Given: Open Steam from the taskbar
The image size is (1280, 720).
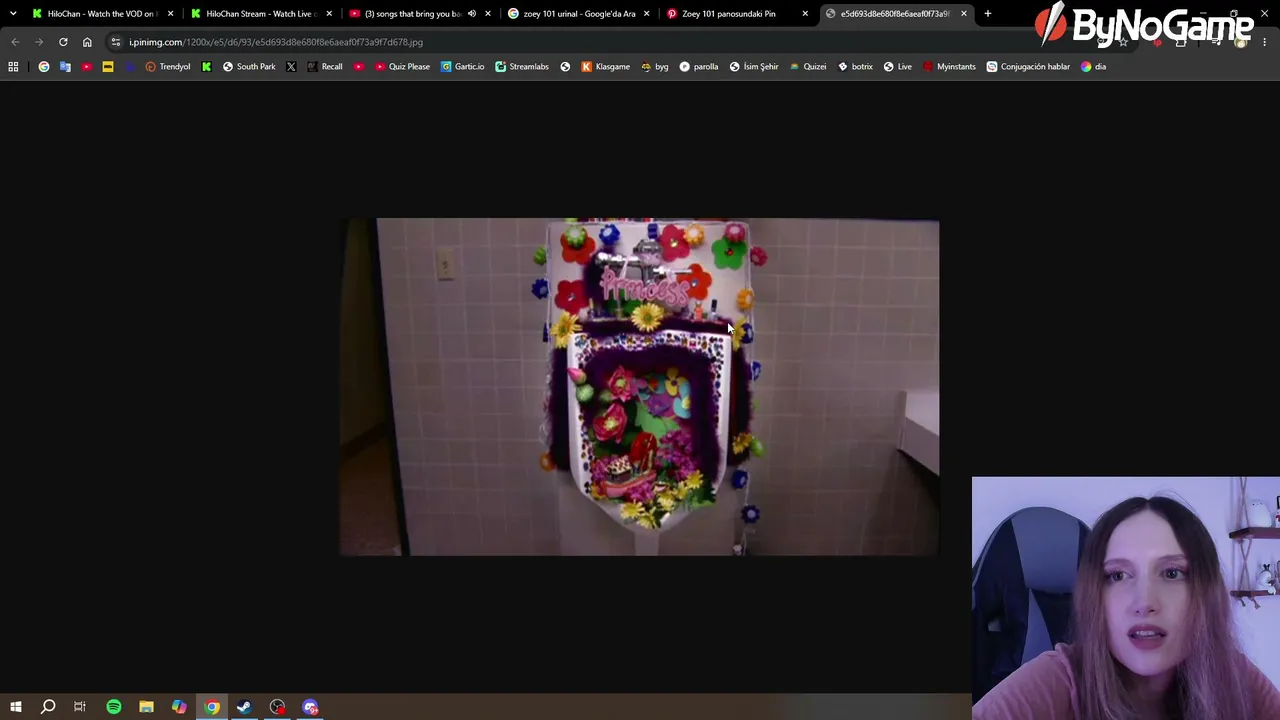Looking at the screenshot, I should point(244,707).
